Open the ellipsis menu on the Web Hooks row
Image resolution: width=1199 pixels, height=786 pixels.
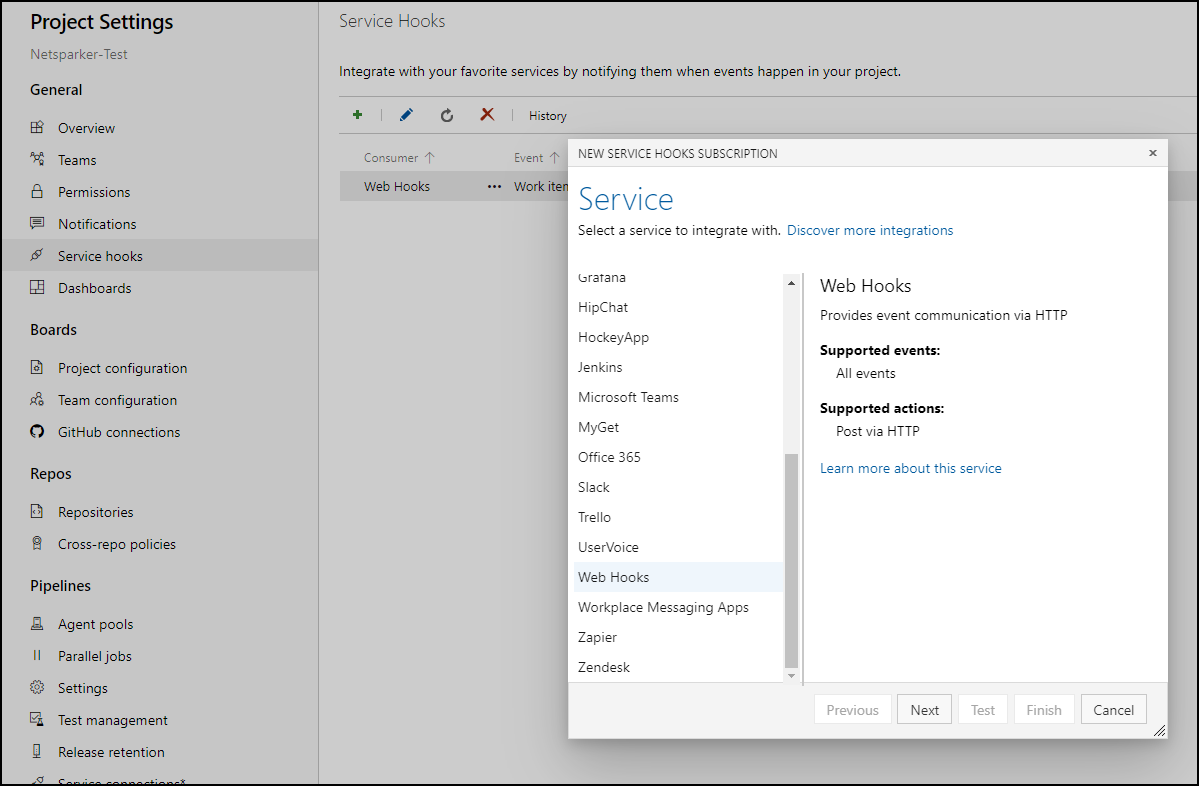[x=497, y=186]
